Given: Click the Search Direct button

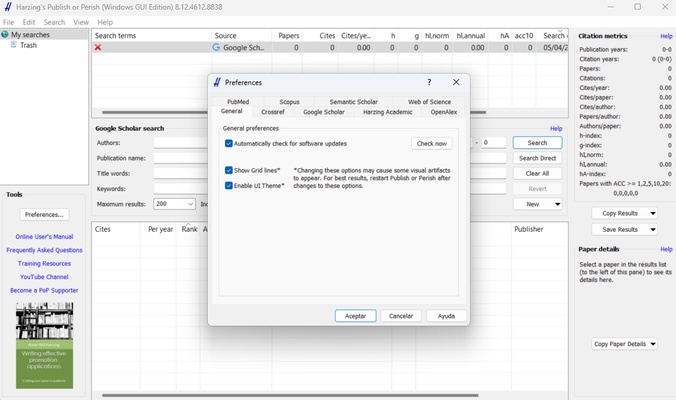Looking at the screenshot, I should point(537,158).
